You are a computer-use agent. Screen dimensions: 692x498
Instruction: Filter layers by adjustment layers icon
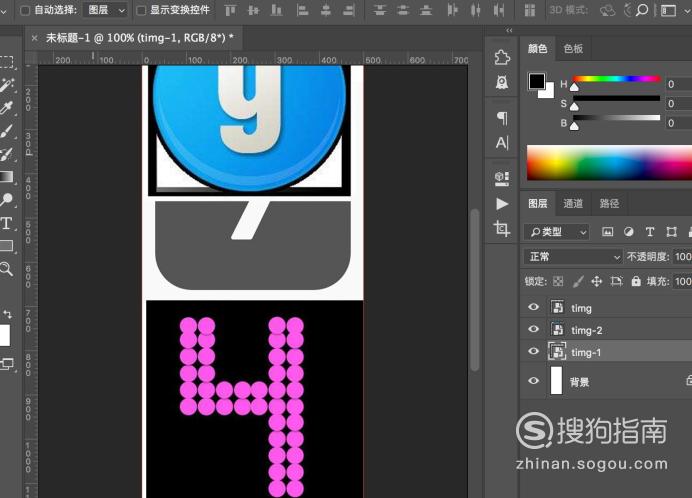pyautogui.click(x=628, y=232)
